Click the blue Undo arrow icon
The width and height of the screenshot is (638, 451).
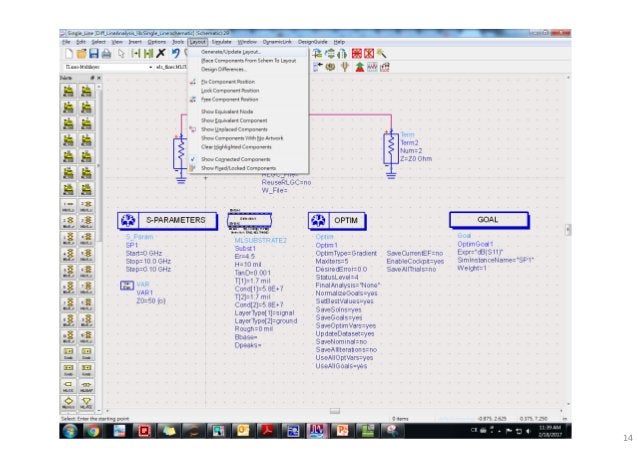[175, 53]
